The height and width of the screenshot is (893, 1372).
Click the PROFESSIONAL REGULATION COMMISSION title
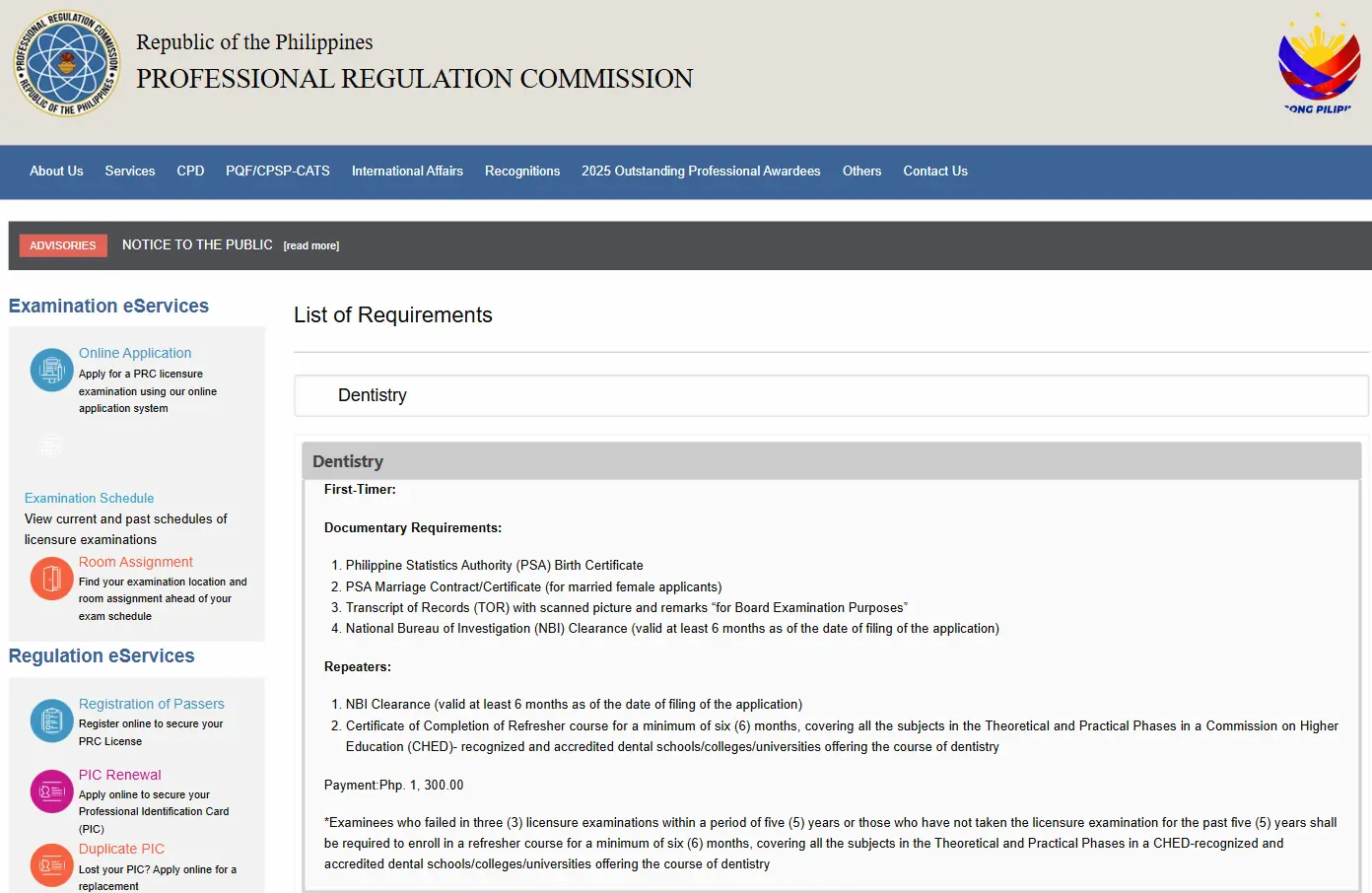(x=414, y=79)
